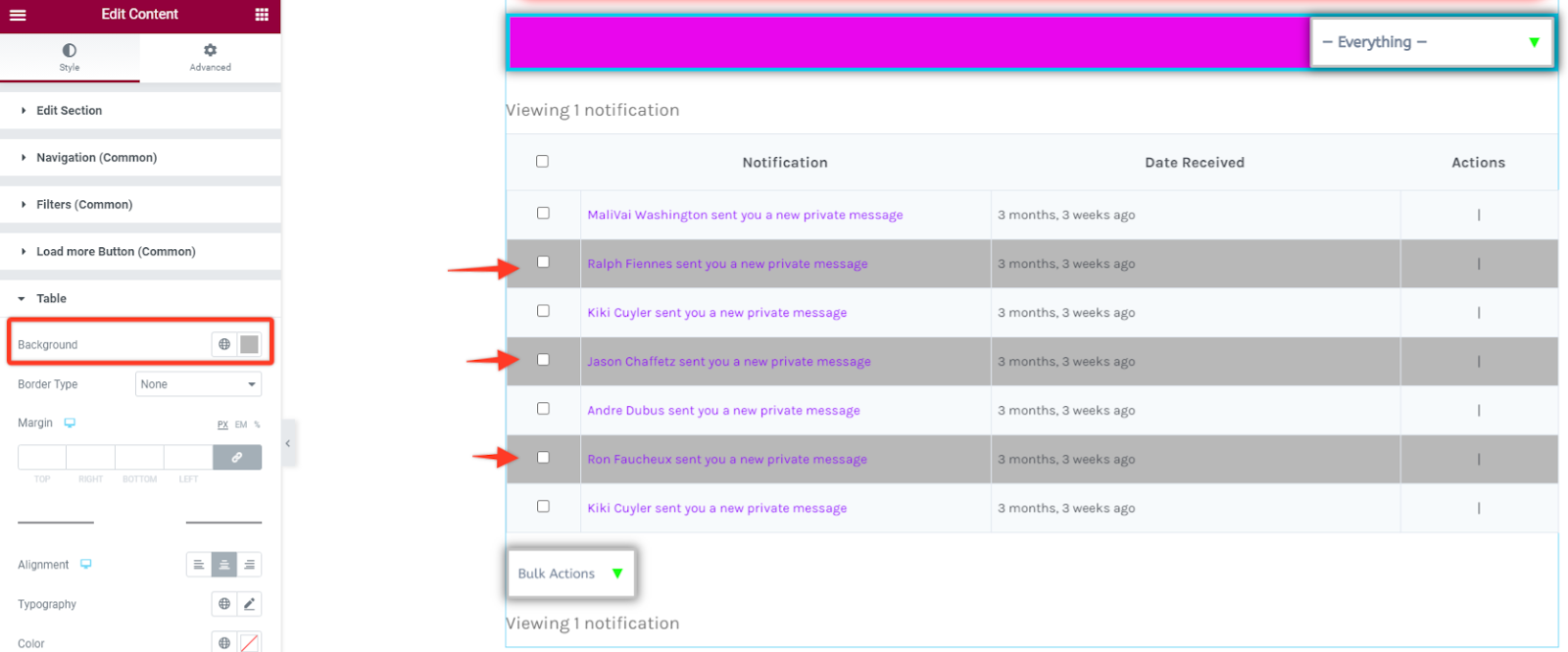Check the Ron Faucheux notification checkbox
The image size is (1568, 652).
click(x=543, y=458)
